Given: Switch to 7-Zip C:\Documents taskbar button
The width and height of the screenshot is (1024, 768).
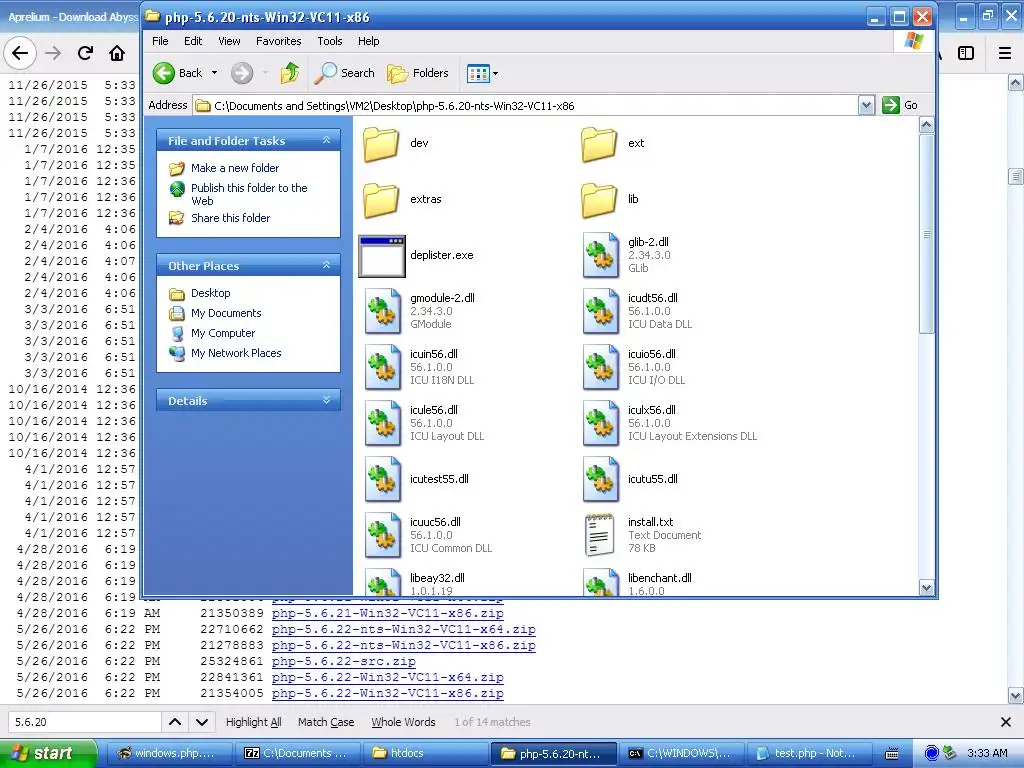Looking at the screenshot, I should click(x=298, y=754).
